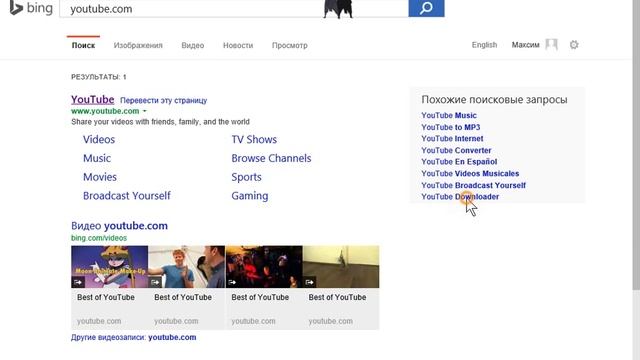Select the Поиск tab

[83, 45]
